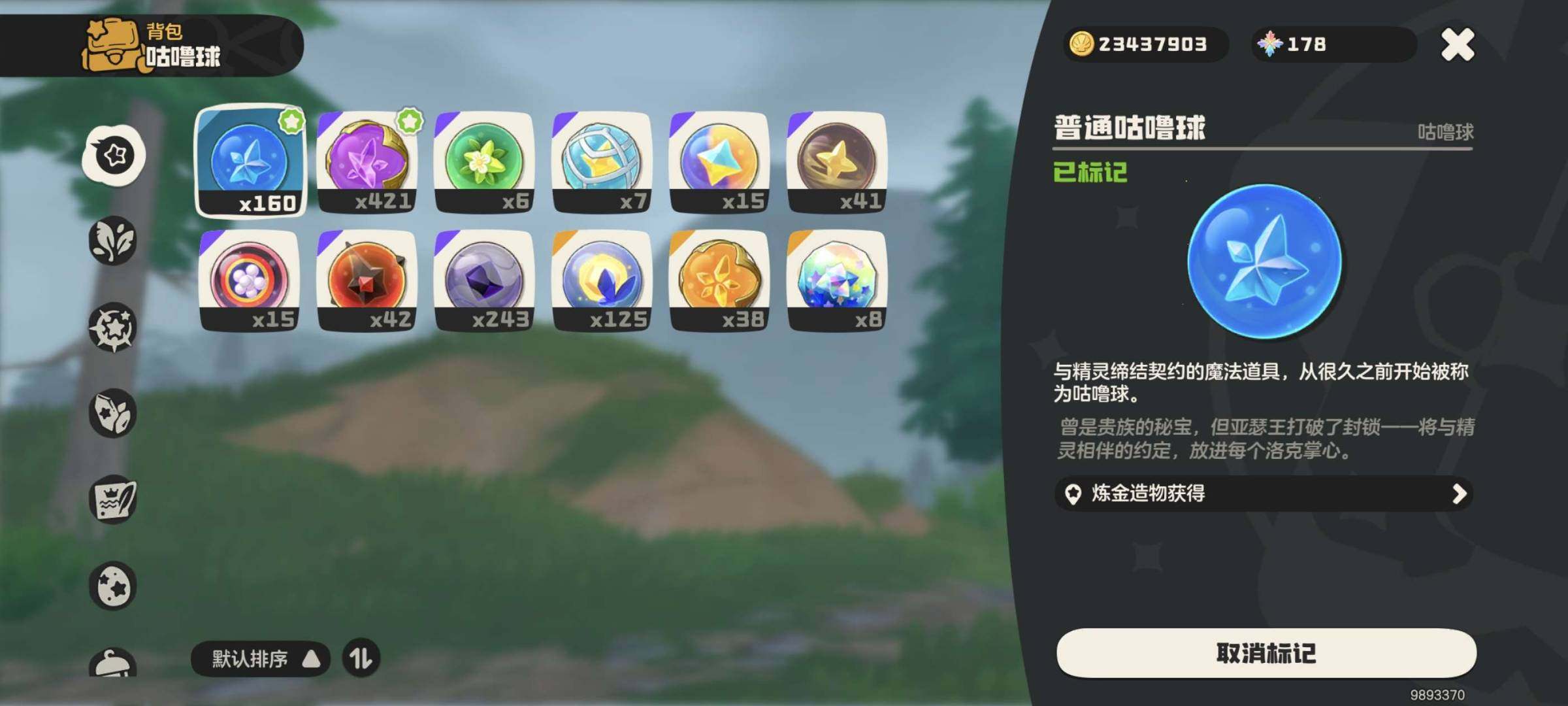The width and height of the screenshot is (1568, 706).
Task: Click 取消标记 to unmark the ball
Action: [1266, 653]
